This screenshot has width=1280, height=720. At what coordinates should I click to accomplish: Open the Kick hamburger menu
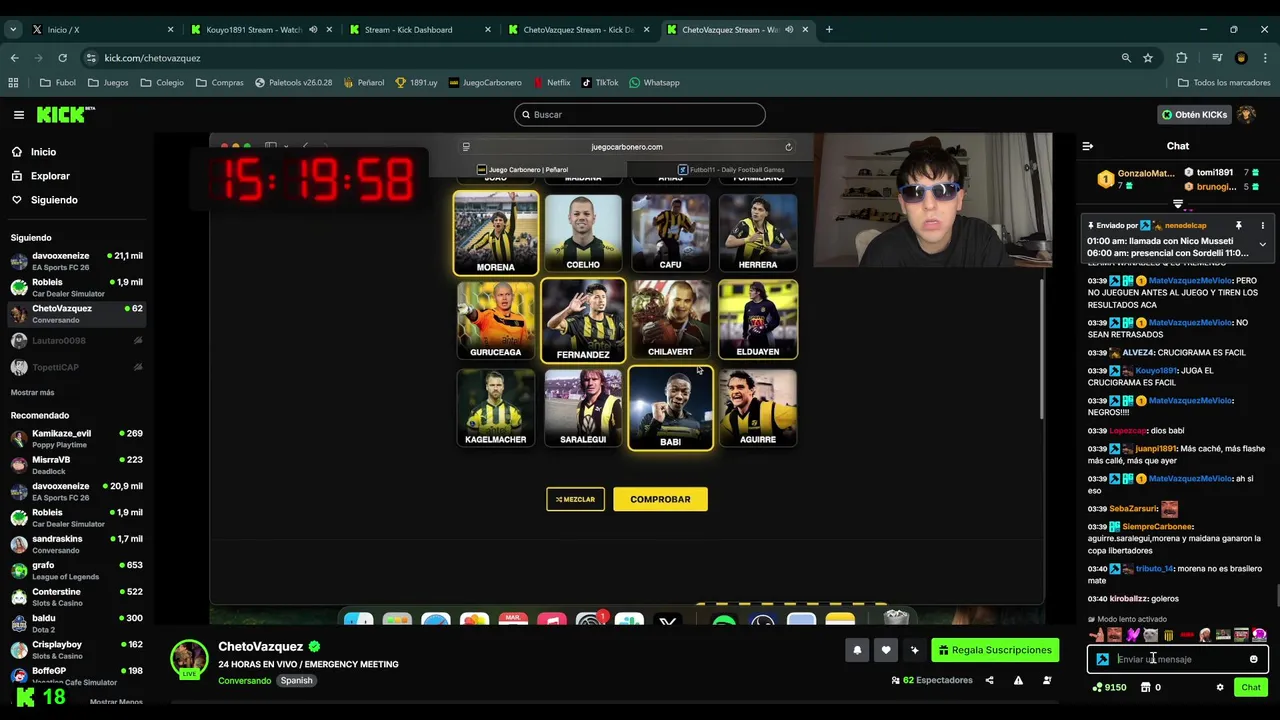click(18, 115)
